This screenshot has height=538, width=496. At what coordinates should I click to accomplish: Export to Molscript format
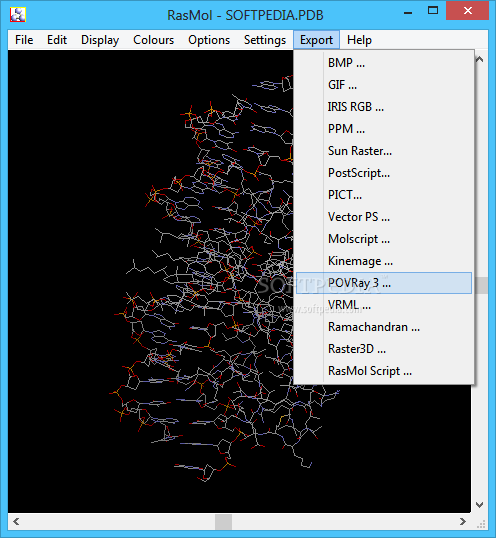point(384,239)
